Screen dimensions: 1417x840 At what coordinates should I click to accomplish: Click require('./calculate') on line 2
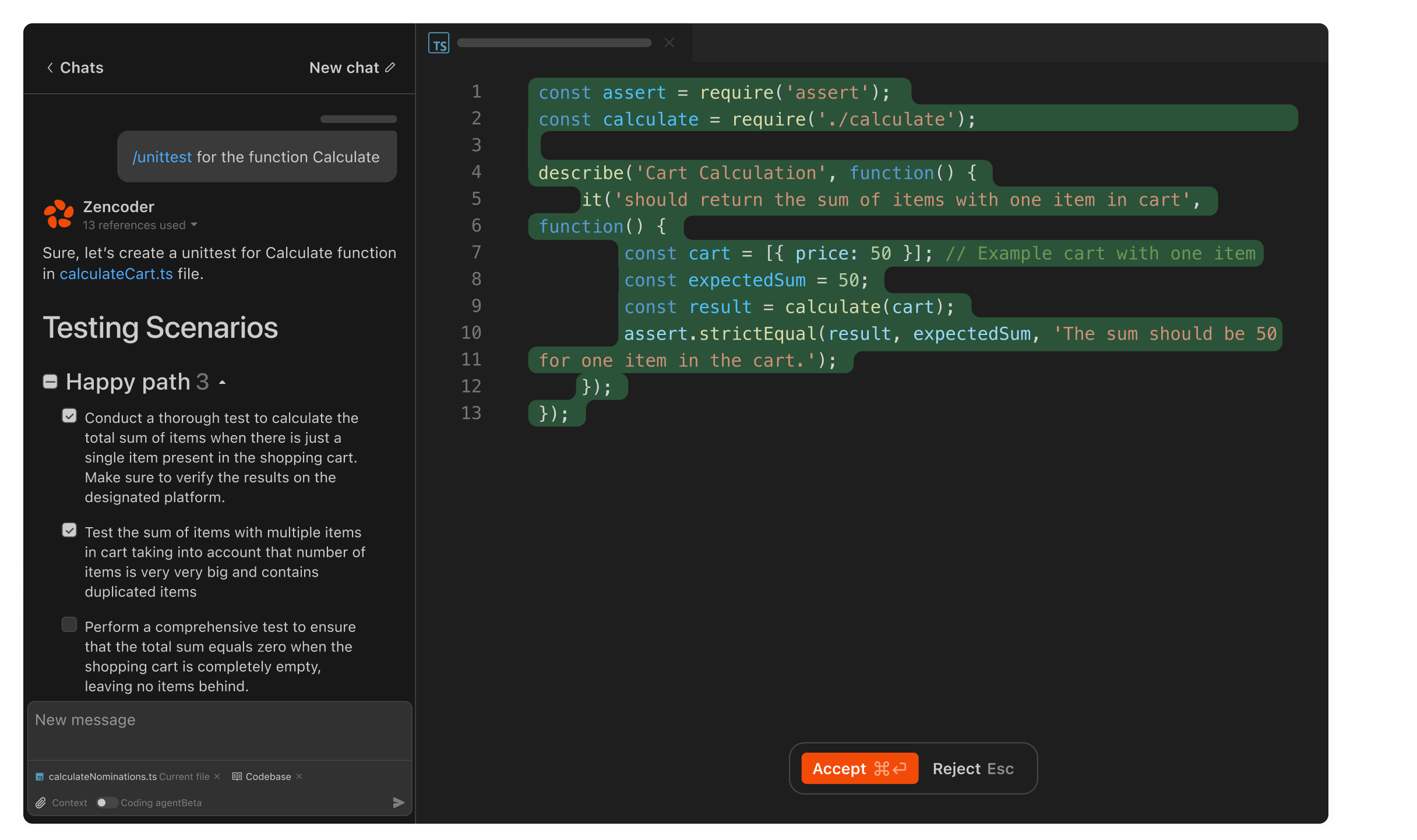pos(853,119)
